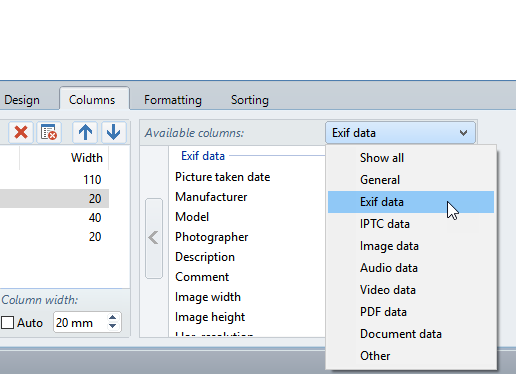Image resolution: width=516 pixels, height=374 pixels.
Task: Click the 20 mm column width field
Action: point(80,322)
